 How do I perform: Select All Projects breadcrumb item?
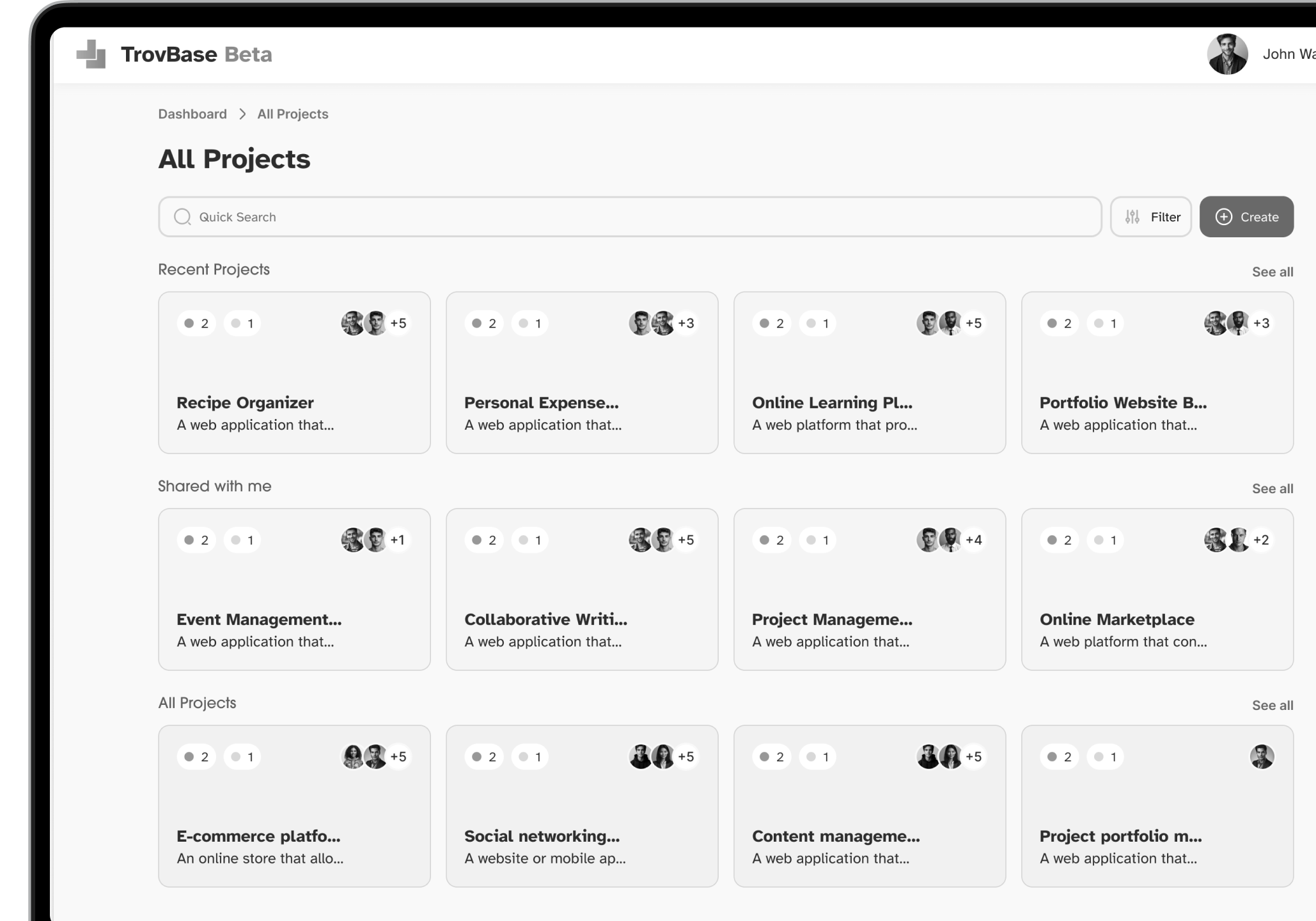tap(293, 114)
